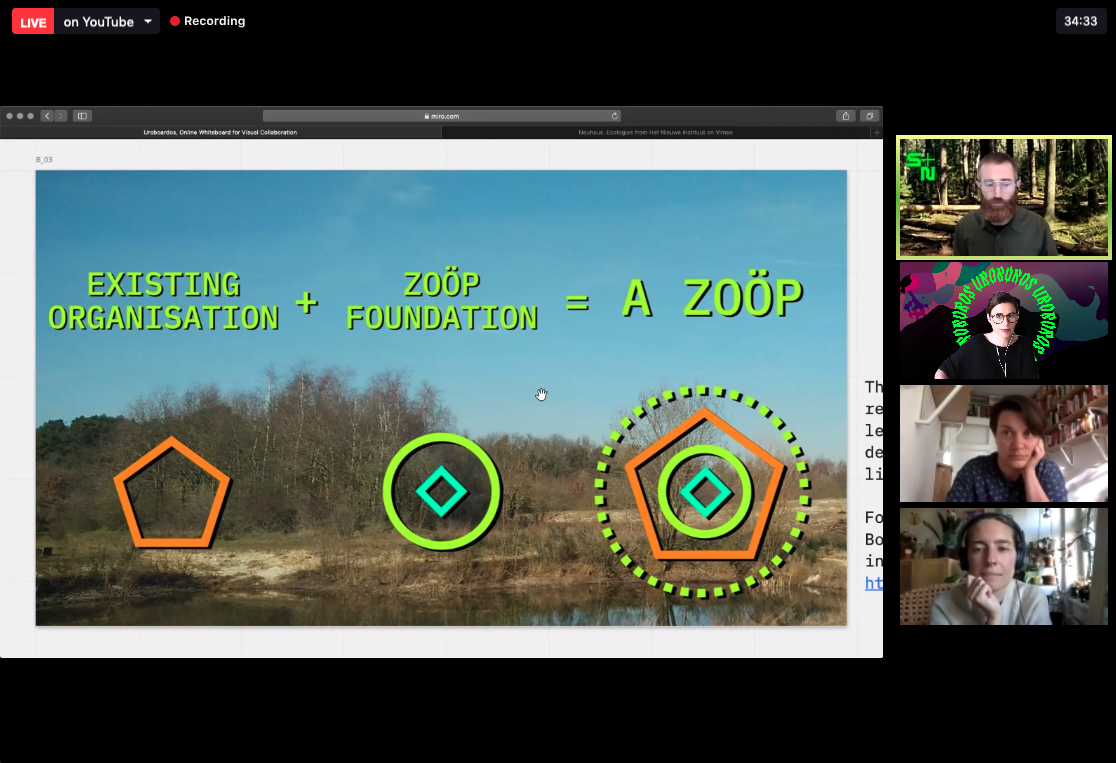Select the EXISTING ORGANISATION text
Viewport: 1116px width, 763px height.
pos(164,301)
